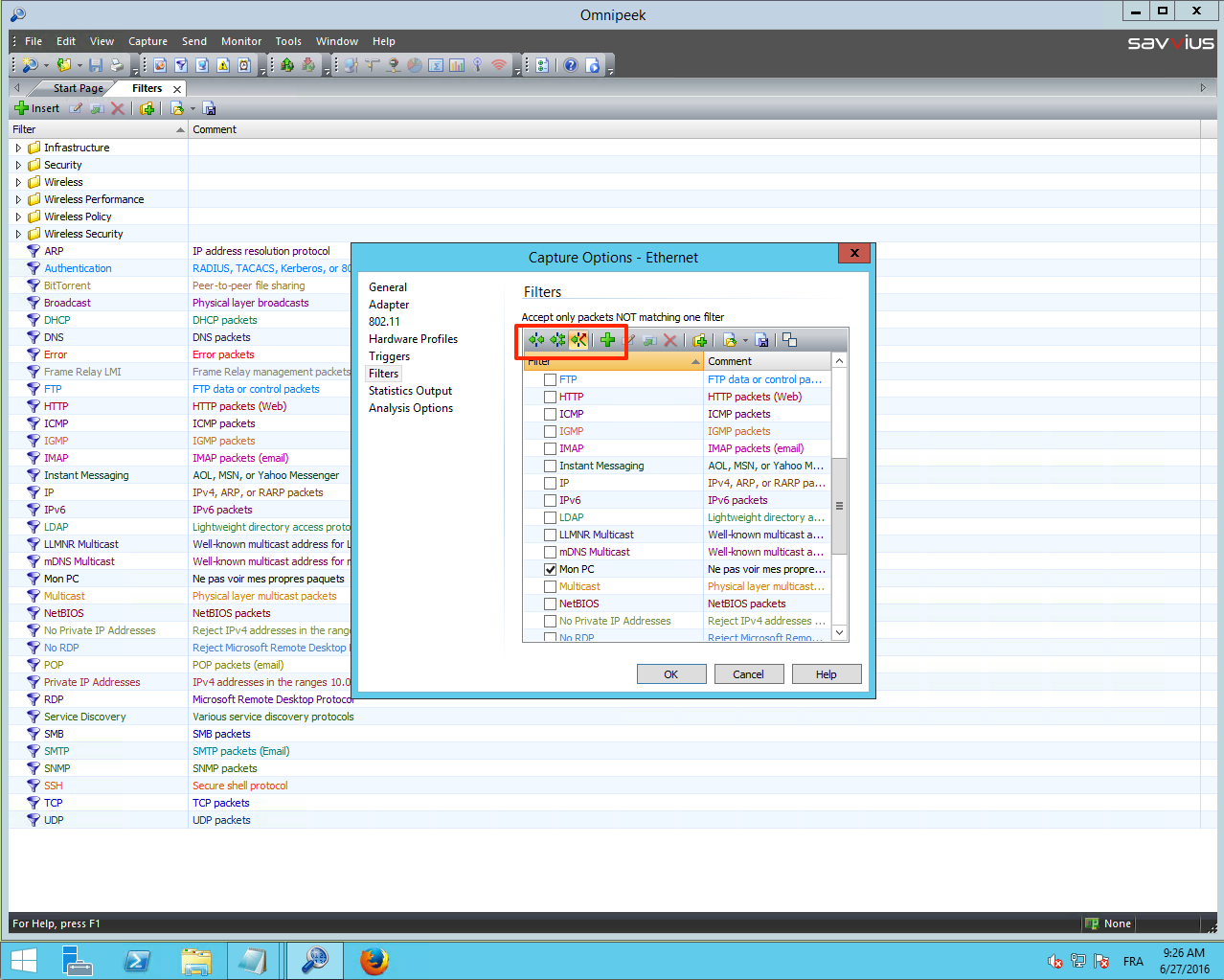Open the Monitor menu
This screenshot has height=980, width=1224.
241,41
